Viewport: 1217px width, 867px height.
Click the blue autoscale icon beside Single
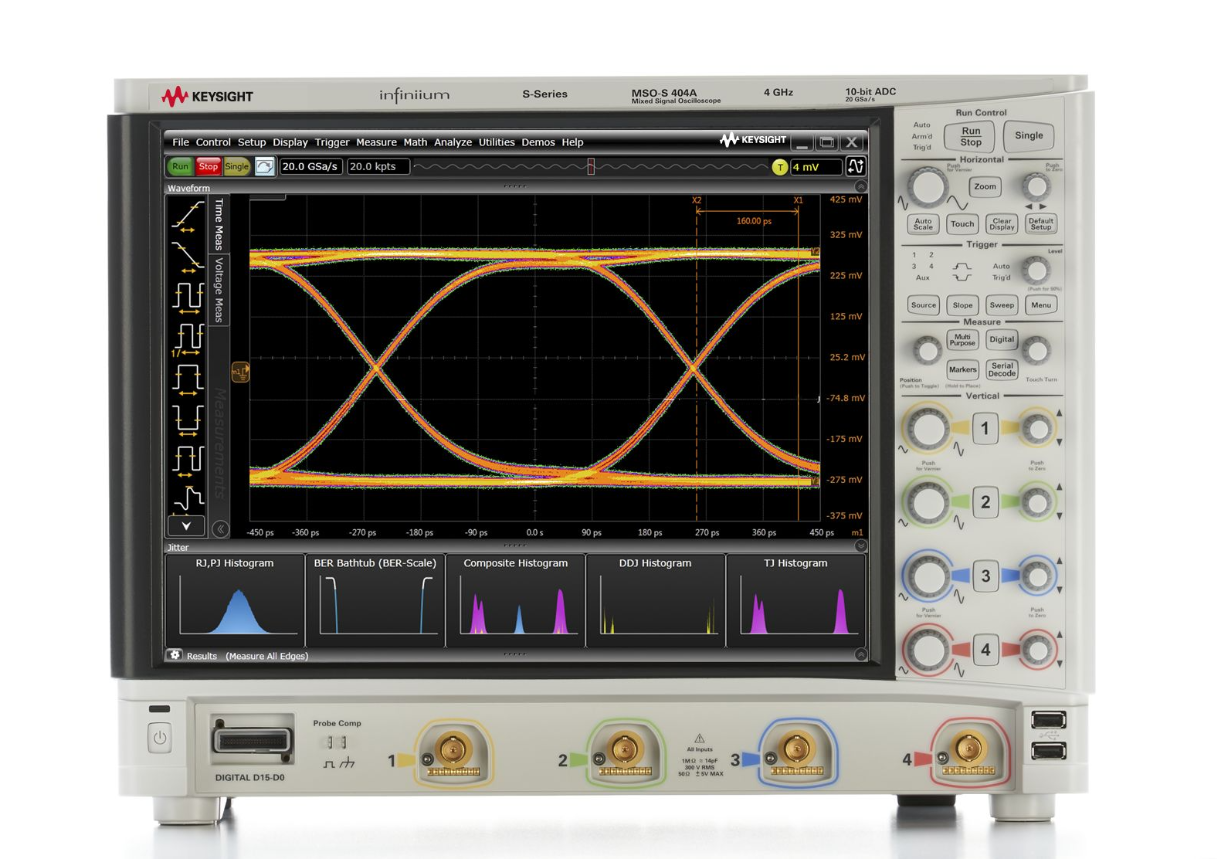(x=264, y=167)
